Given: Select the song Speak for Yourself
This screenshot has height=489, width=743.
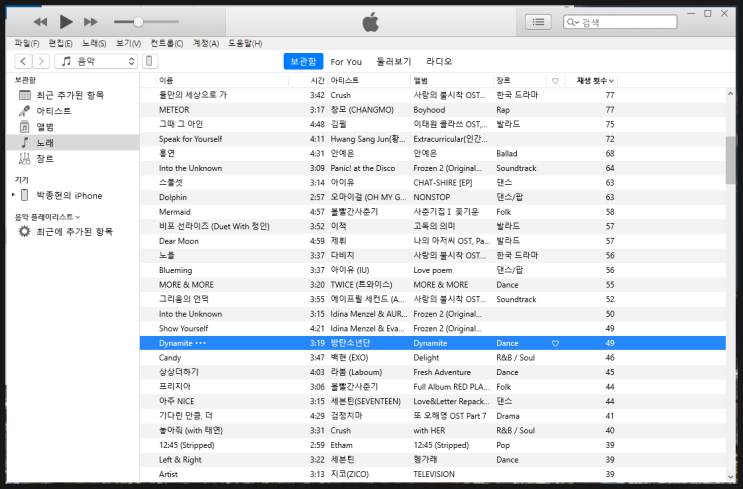Looking at the screenshot, I should (x=190, y=139).
